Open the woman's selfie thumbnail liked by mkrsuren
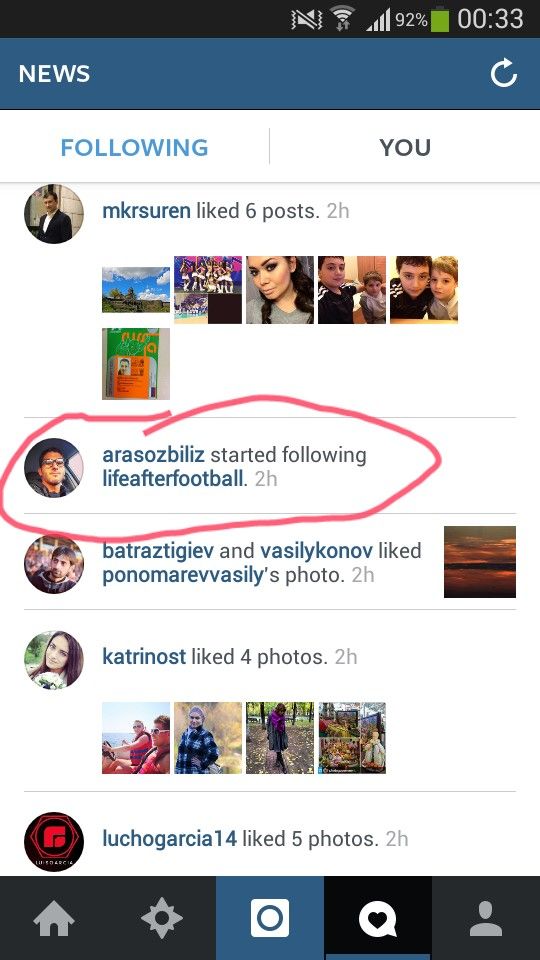The width and height of the screenshot is (540, 960). click(280, 290)
